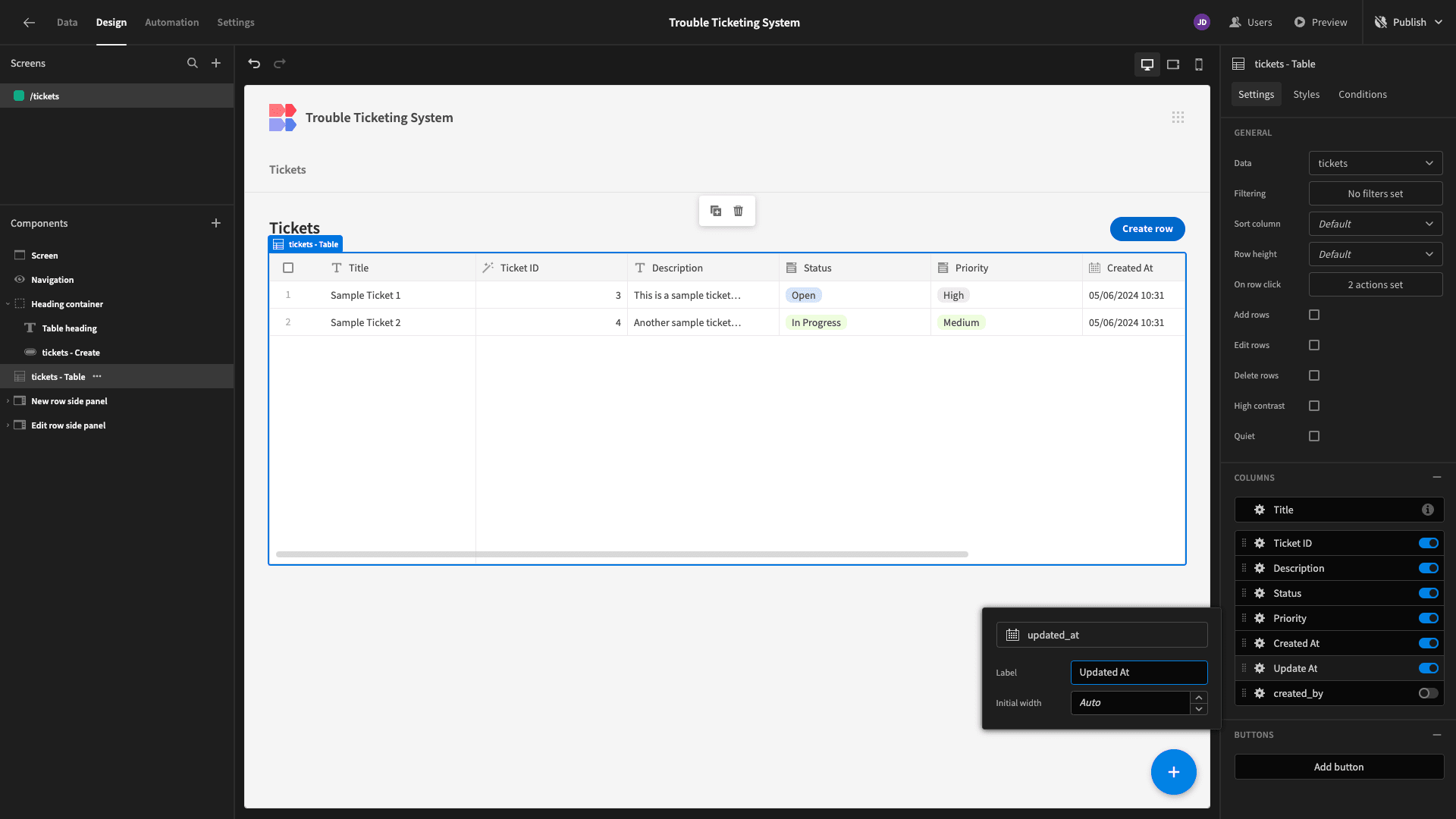Open the Sort column dropdown

1376,224
